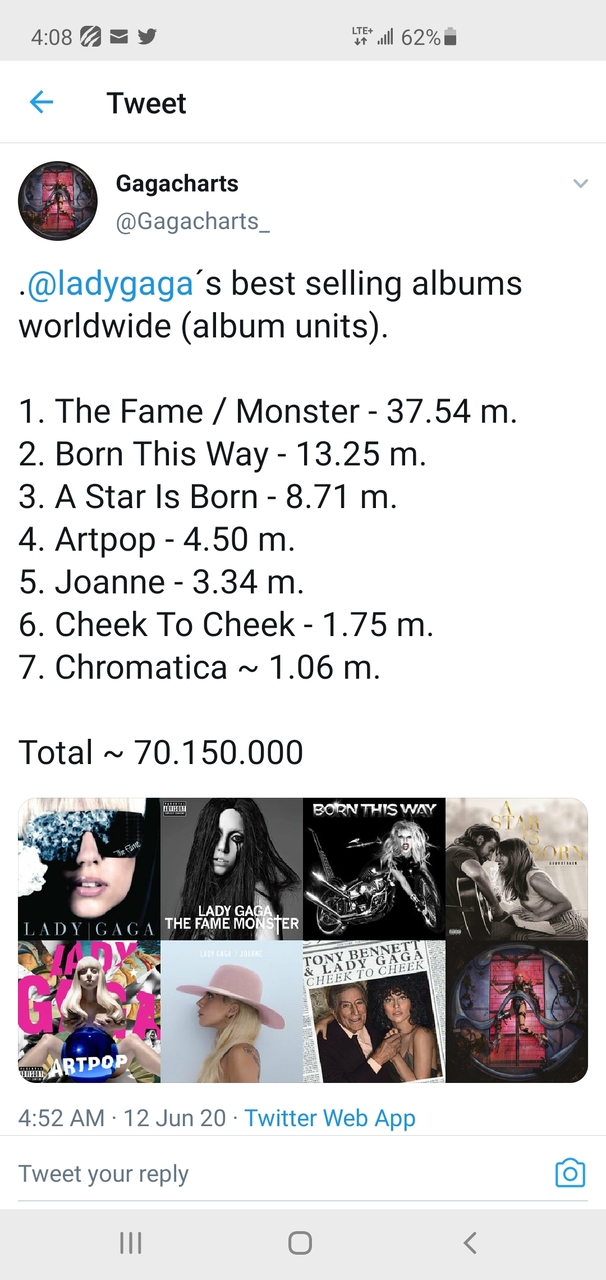606x1280 pixels.
Task: Tap the back arrow icon
Action: click(41, 102)
